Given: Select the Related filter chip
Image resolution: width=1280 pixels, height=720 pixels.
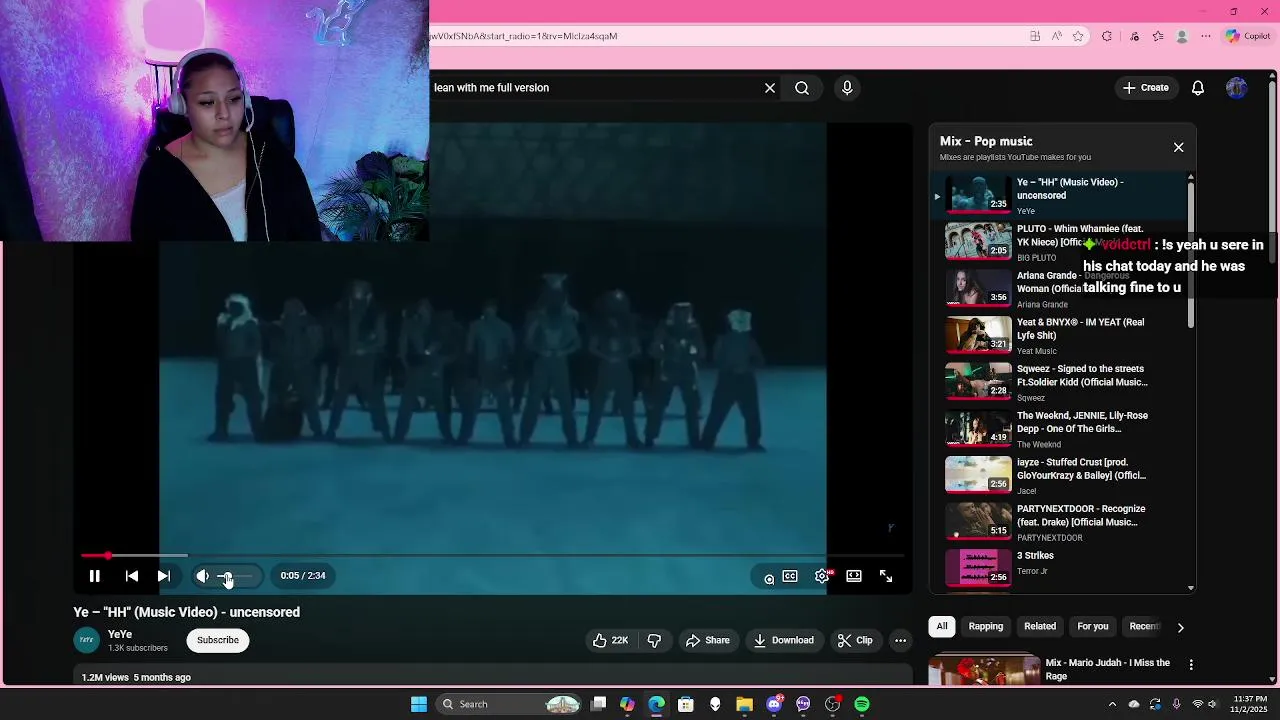Looking at the screenshot, I should coord(1040,626).
